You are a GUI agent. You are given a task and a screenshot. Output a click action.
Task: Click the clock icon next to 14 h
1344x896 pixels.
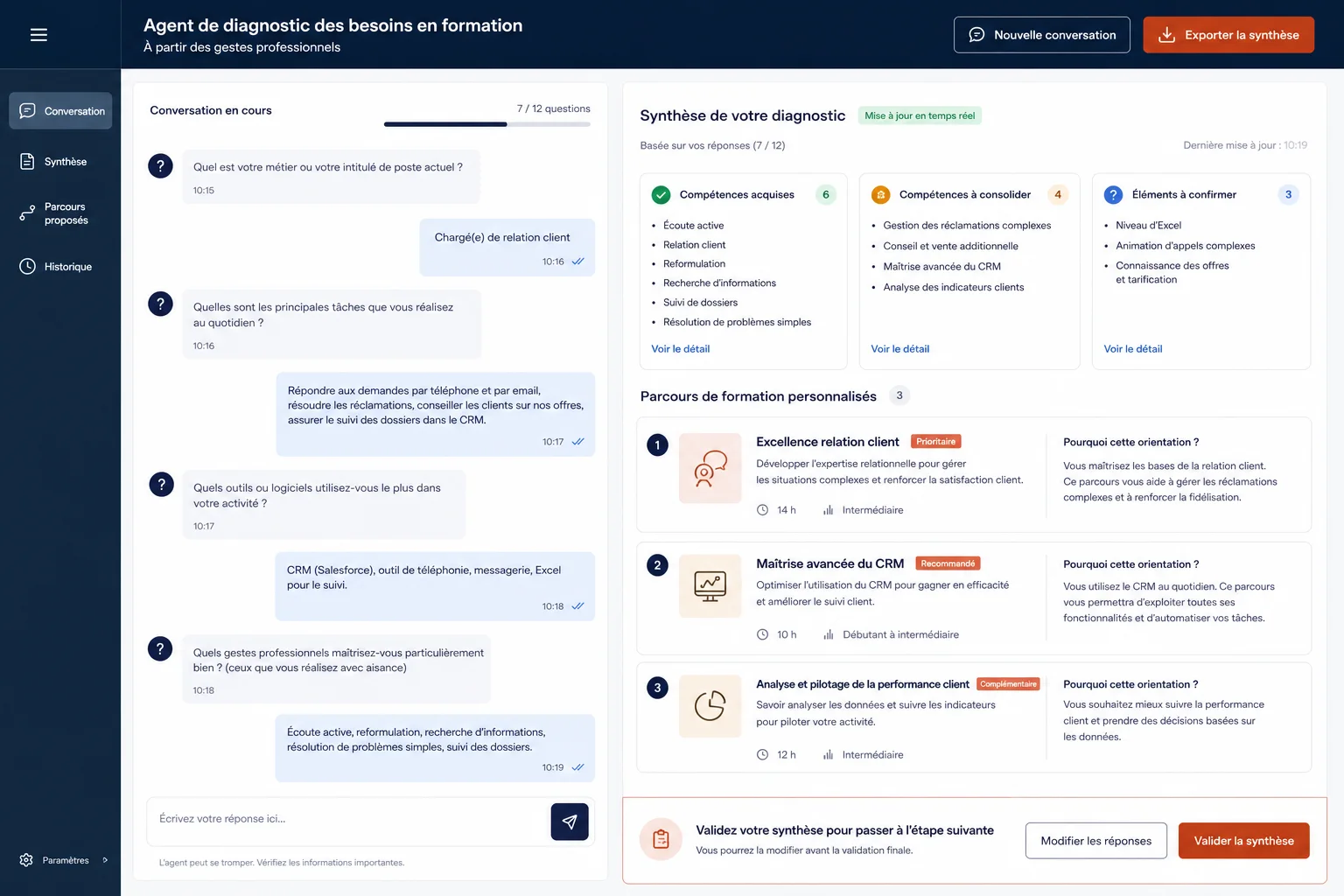coord(762,510)
